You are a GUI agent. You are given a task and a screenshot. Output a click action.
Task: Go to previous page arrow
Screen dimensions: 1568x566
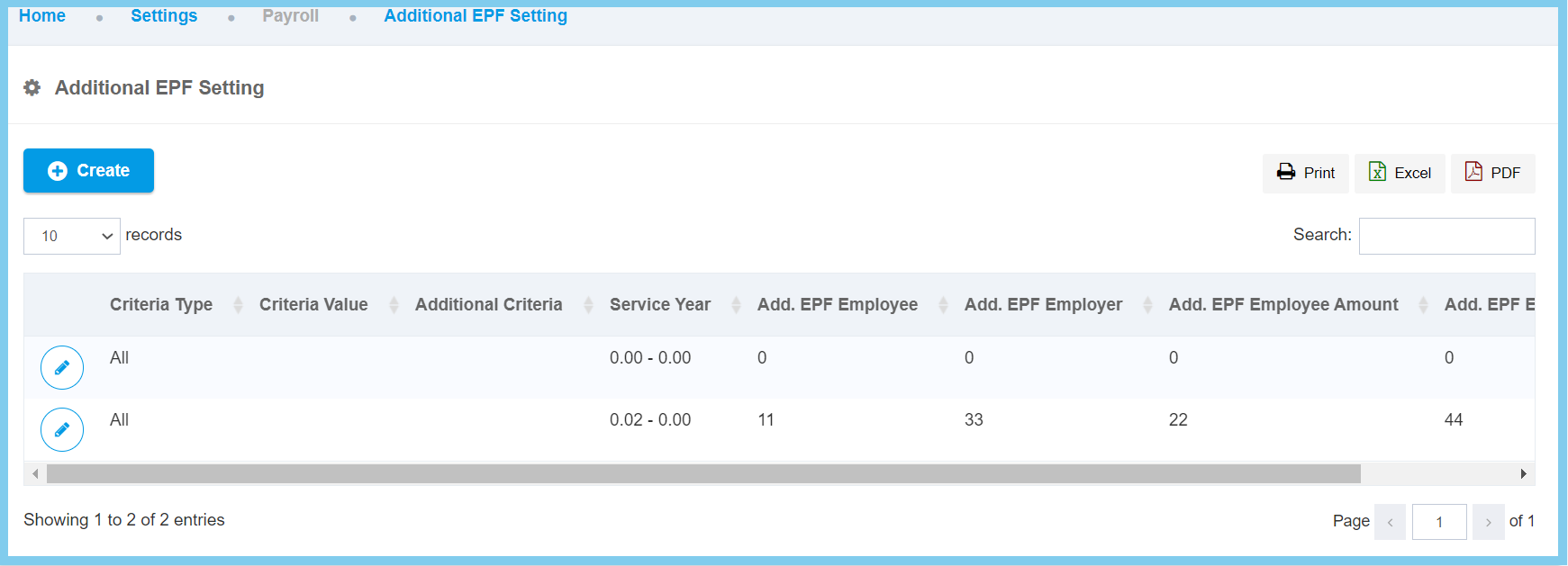tap(1390, 522)
